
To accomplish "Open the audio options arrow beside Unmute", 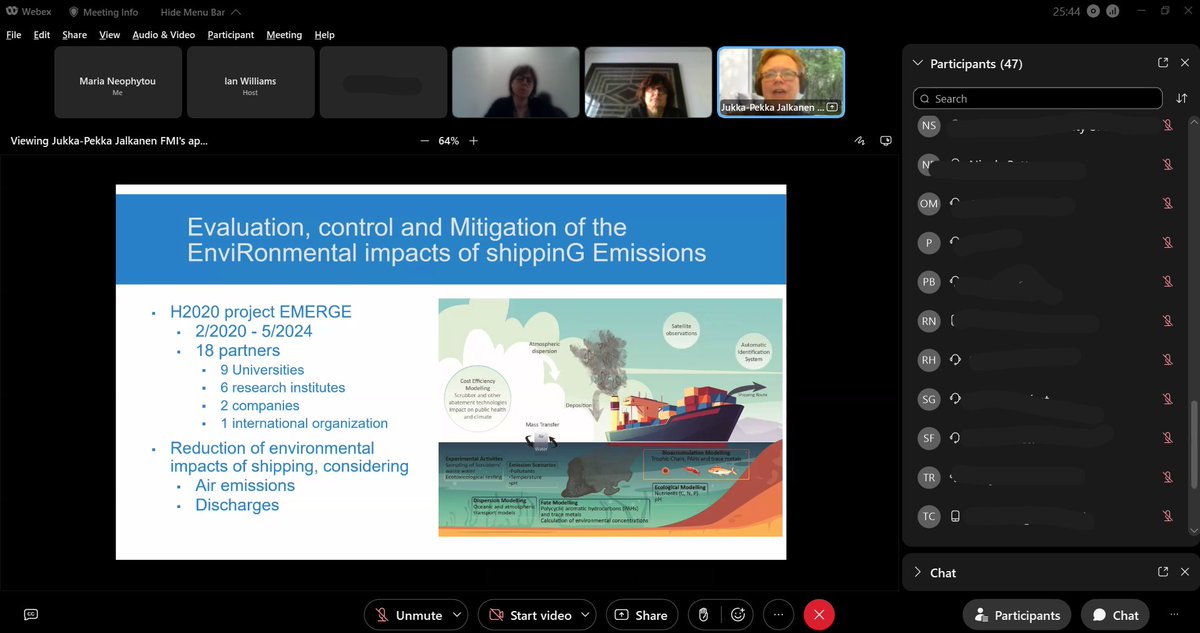I will click(x=458, y=615).
